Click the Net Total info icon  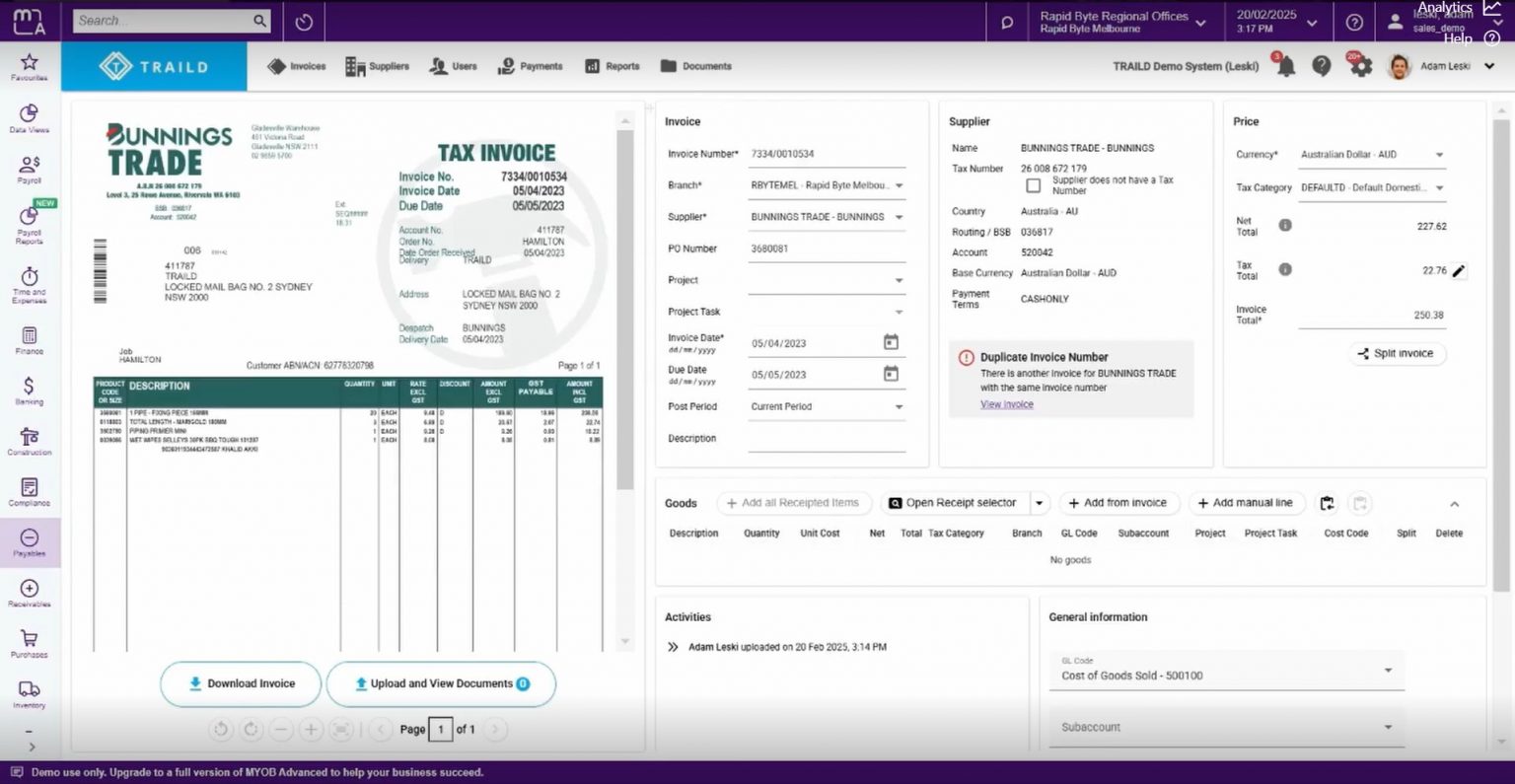pyautogui.click(x=1285, y=225)
